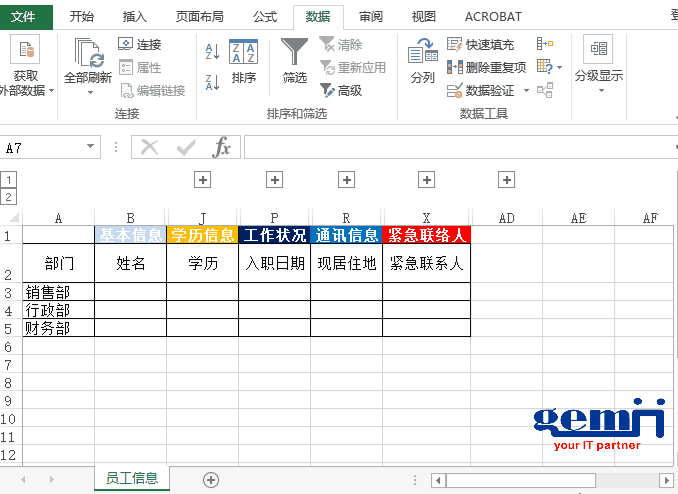Screen dimensions: 678x494
Task: Expand column group above column J
Action: click(x=202, y=180)
